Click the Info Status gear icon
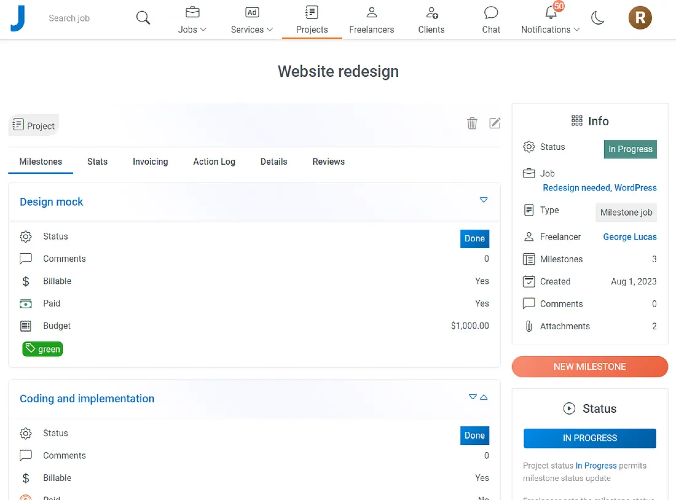The image size is (676, 500). point(529,147)
